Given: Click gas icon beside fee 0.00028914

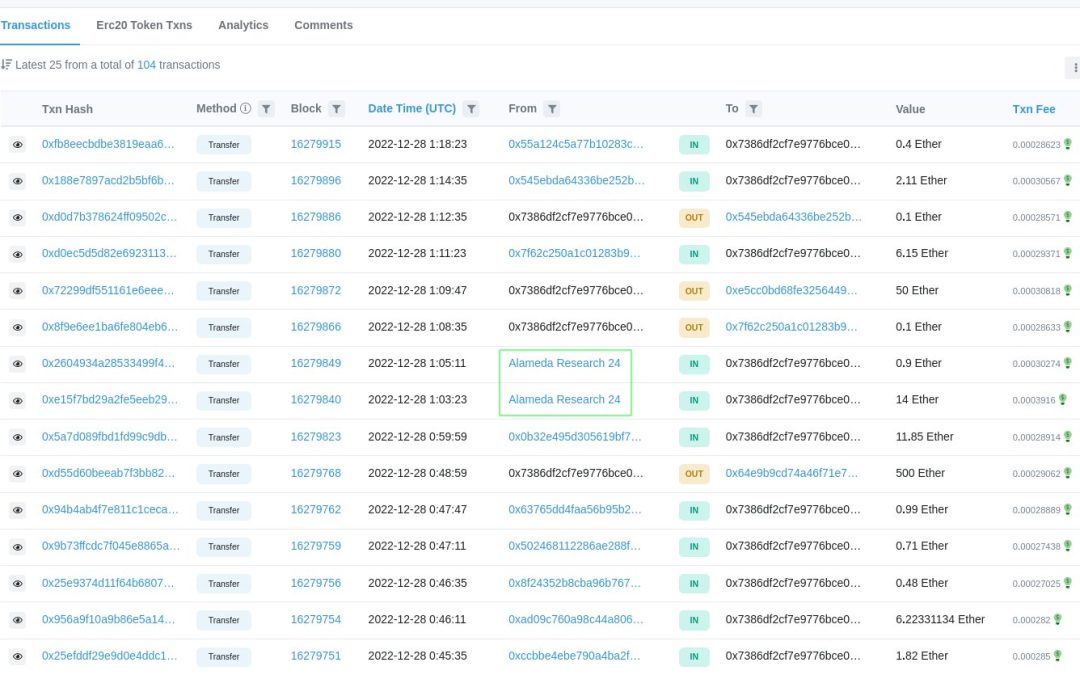Looking at the screenshot, I should pyautogui.click(x=1068, y=437).
